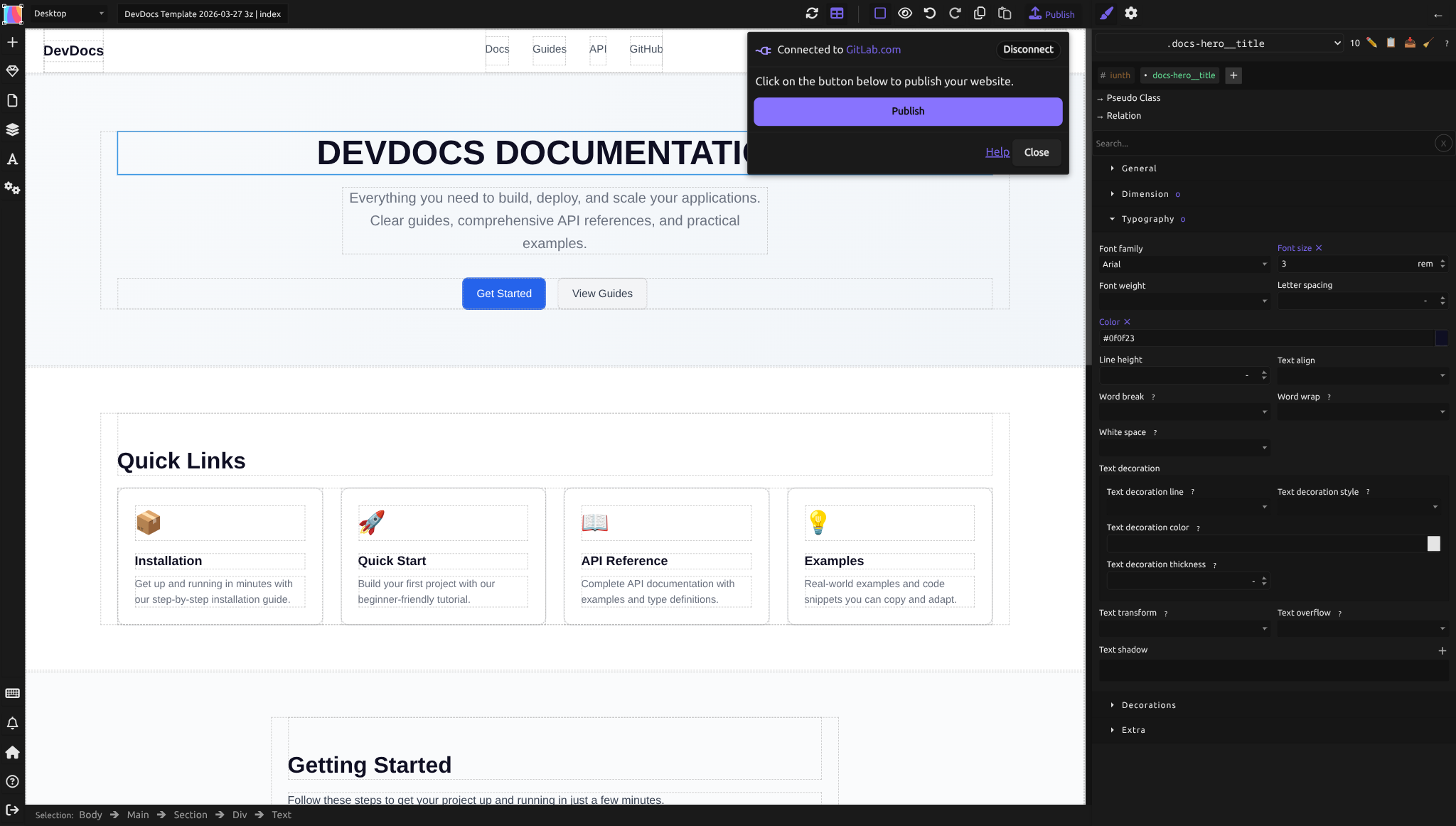Select the GitHub item in the page navbar
Screen dimensions: 1456x826
click(x=645, y=49)
